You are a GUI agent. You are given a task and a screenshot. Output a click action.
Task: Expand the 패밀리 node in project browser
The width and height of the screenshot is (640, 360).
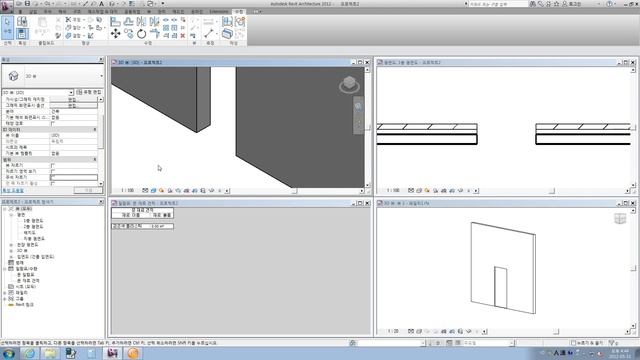[x=5, y=293]
